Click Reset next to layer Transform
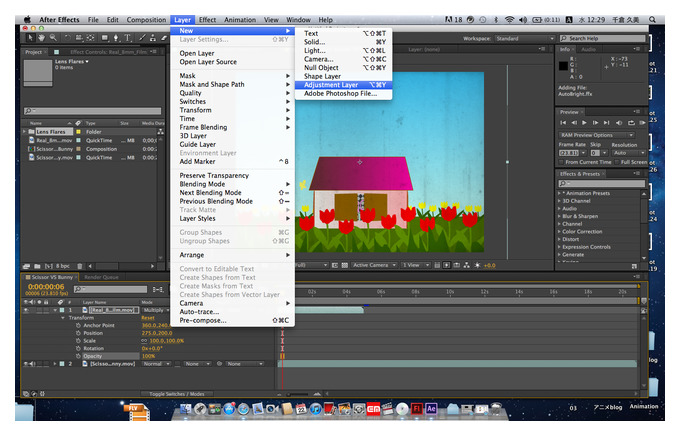Image resolution: width=680 pixels, height=436 pixels. click(x=148, y=318)
